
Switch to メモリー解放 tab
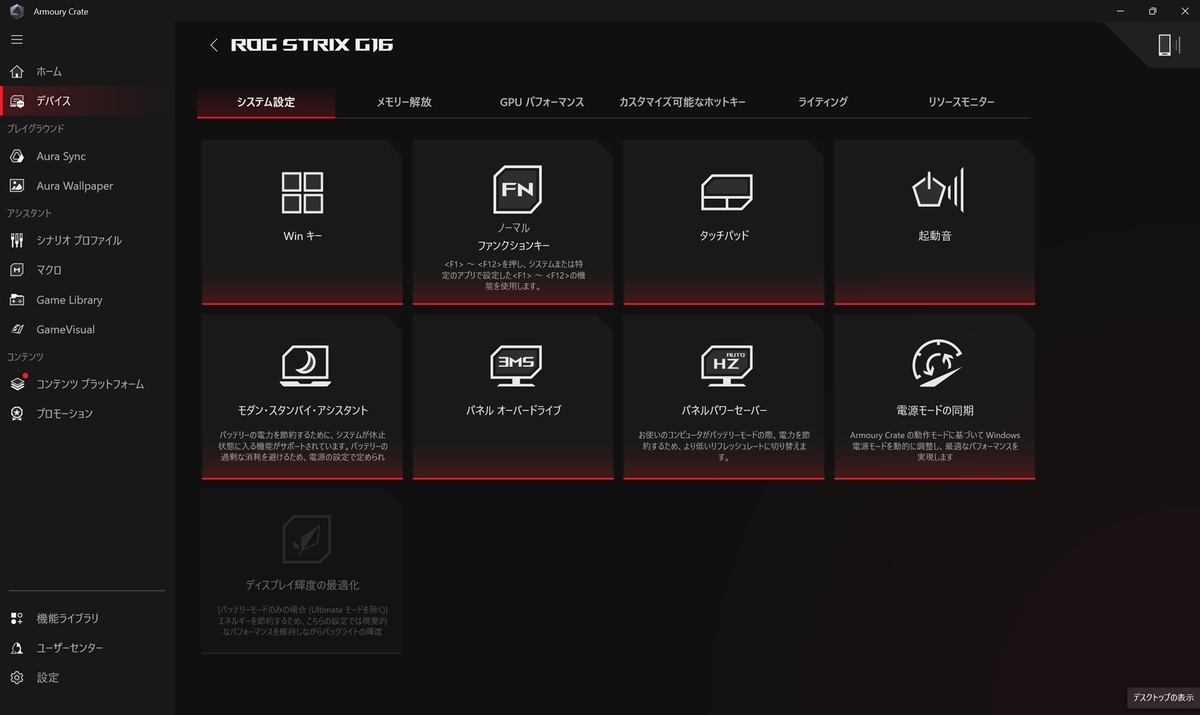point(404,102)
